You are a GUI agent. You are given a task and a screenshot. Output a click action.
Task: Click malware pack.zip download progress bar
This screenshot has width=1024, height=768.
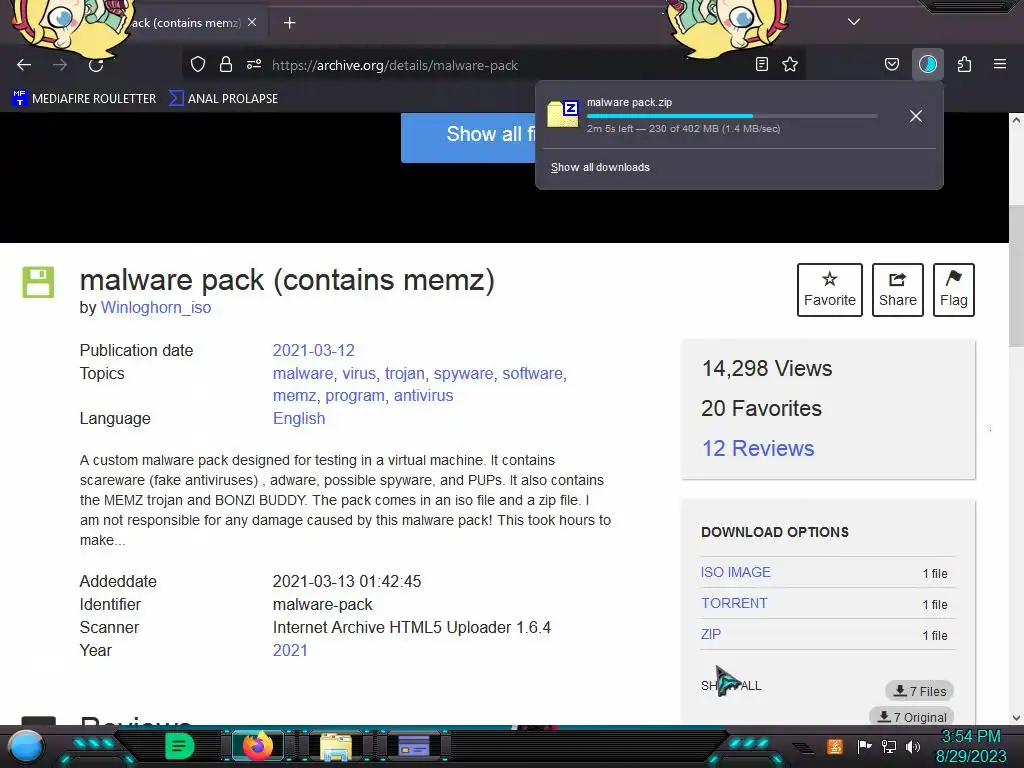click(731, 116)
